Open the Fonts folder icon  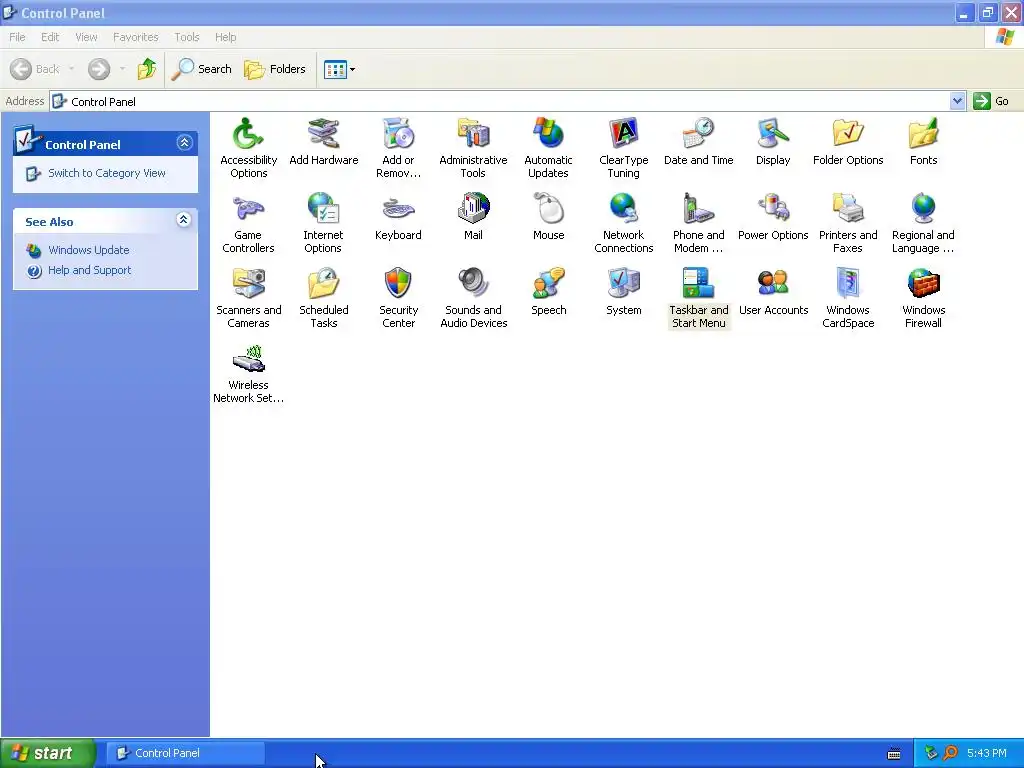point(923,142)
